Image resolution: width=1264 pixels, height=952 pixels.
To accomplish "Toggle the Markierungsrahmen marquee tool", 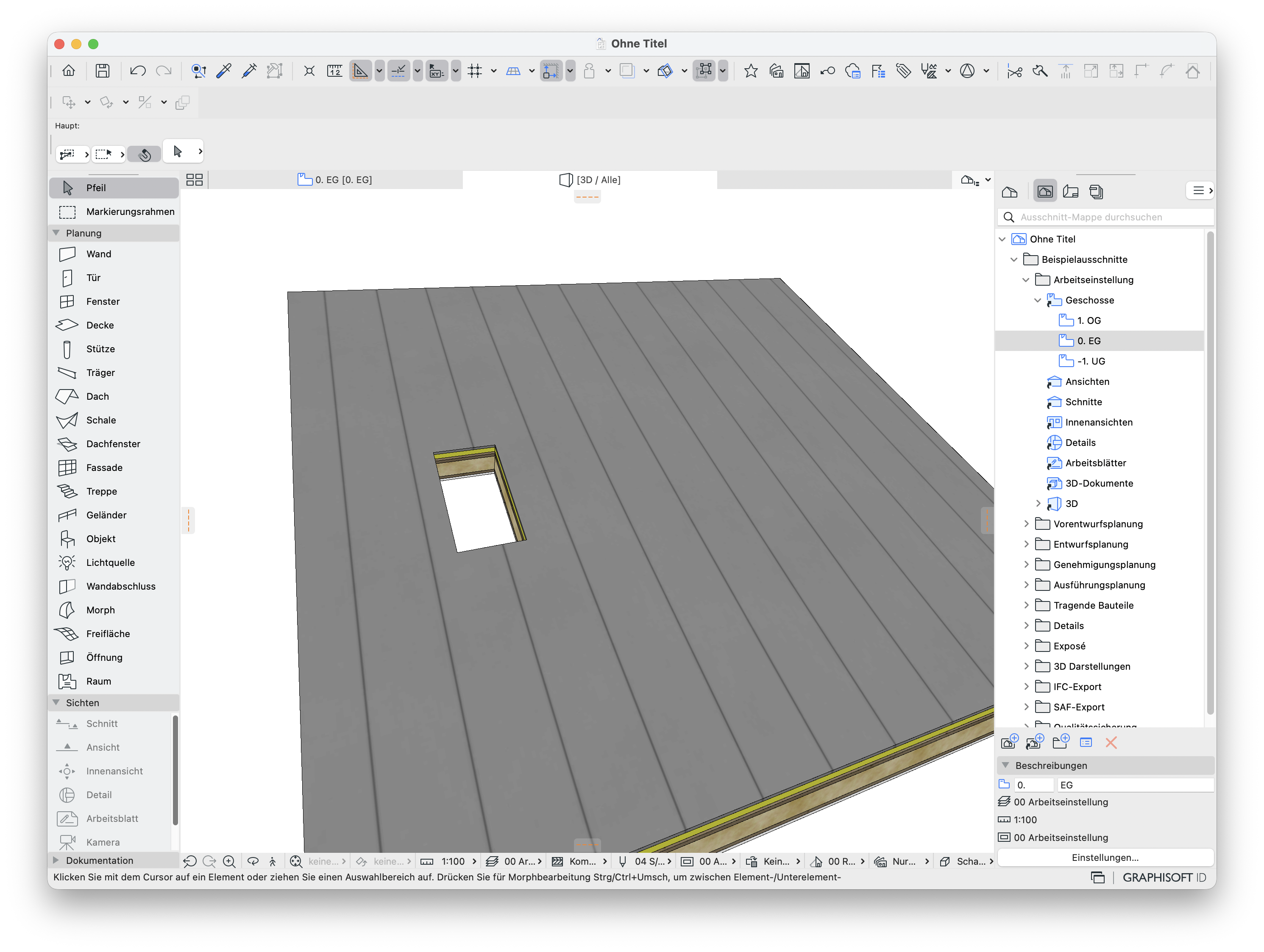I will point(114,212).
